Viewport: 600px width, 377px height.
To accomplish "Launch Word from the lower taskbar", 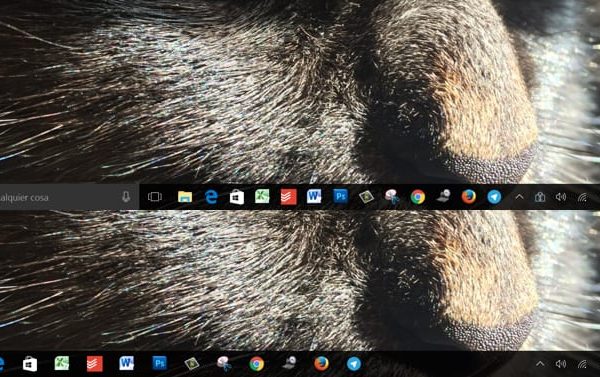I will coord(127,363).
